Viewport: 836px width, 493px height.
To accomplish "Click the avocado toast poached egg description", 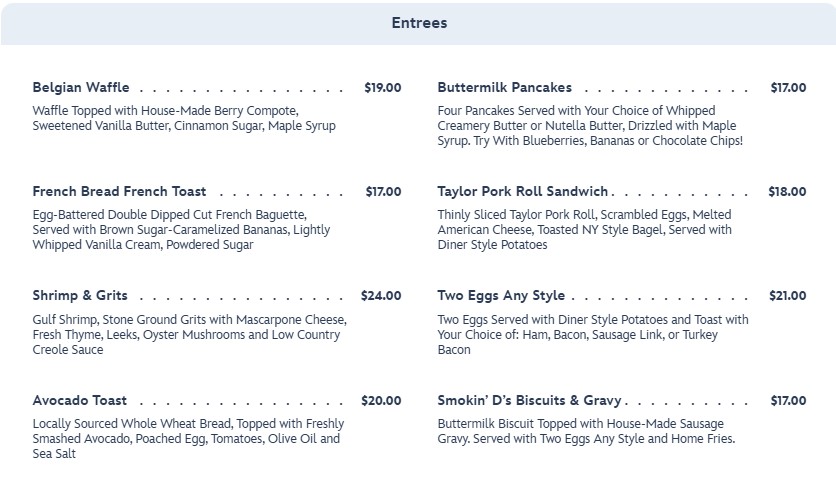I will (x=186, y=439).
